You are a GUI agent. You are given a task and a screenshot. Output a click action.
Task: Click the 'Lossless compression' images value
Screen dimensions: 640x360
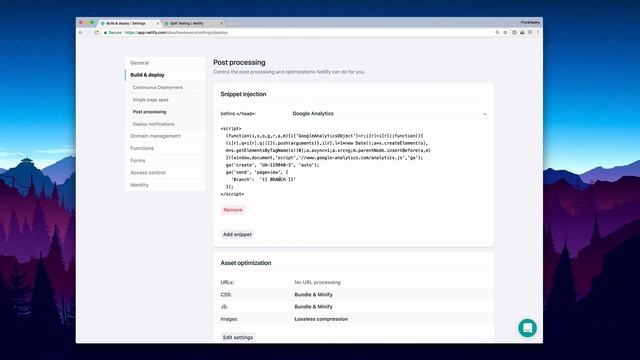click(321, 319)
